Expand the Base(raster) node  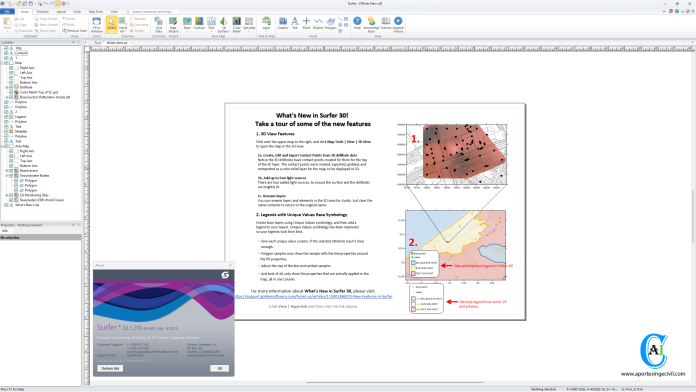click(x=7, y=170)
